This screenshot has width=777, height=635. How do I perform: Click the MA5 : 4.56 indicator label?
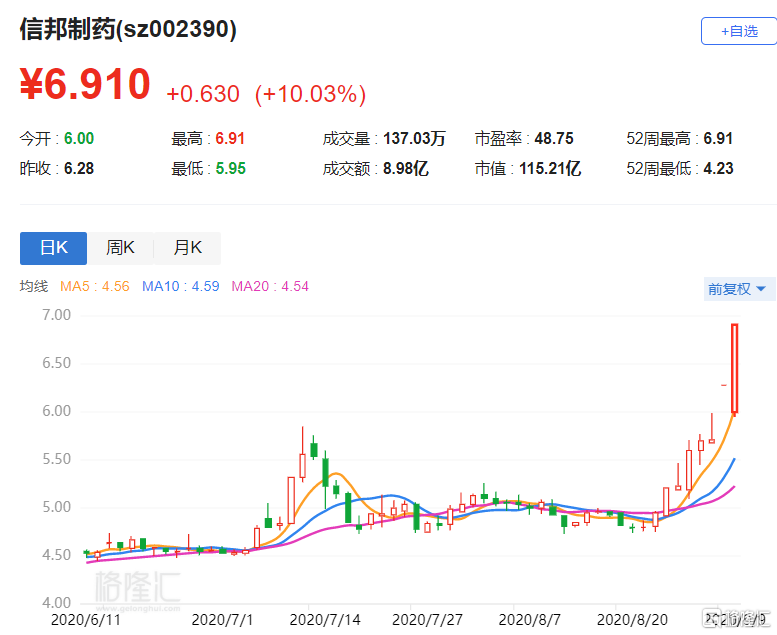point(95,287)
